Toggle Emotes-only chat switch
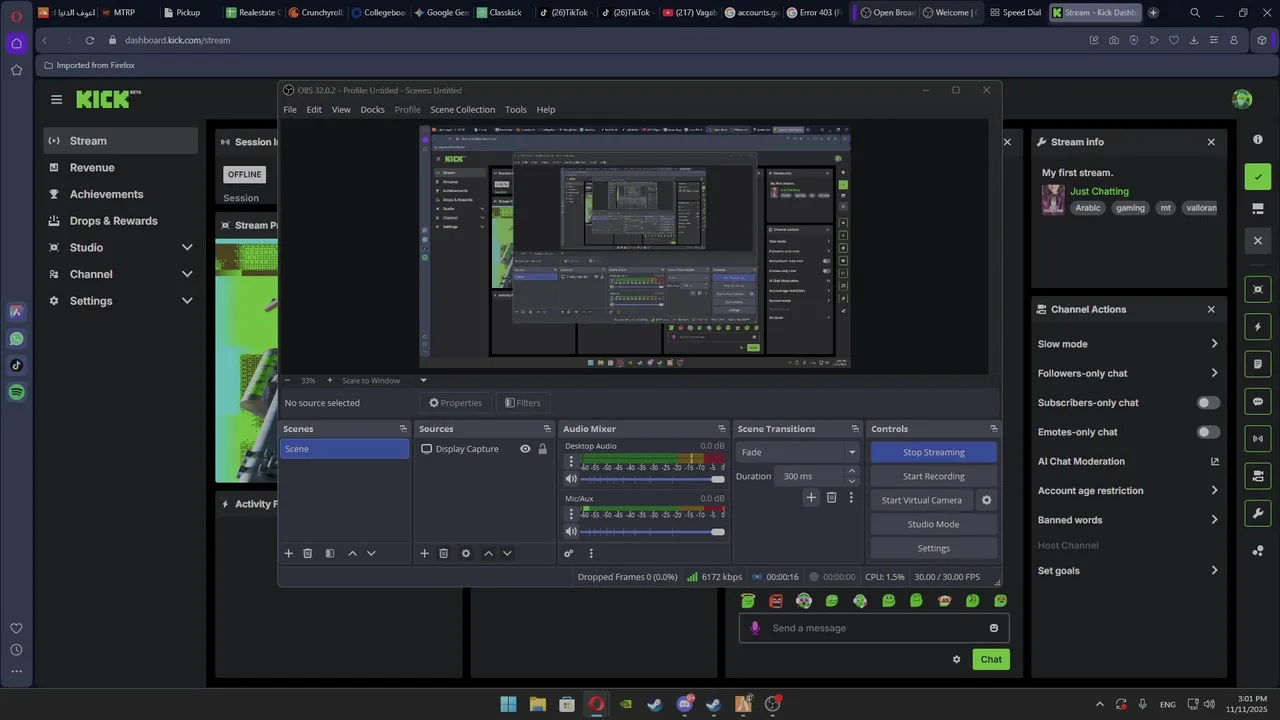 (x=1209, y=432)
